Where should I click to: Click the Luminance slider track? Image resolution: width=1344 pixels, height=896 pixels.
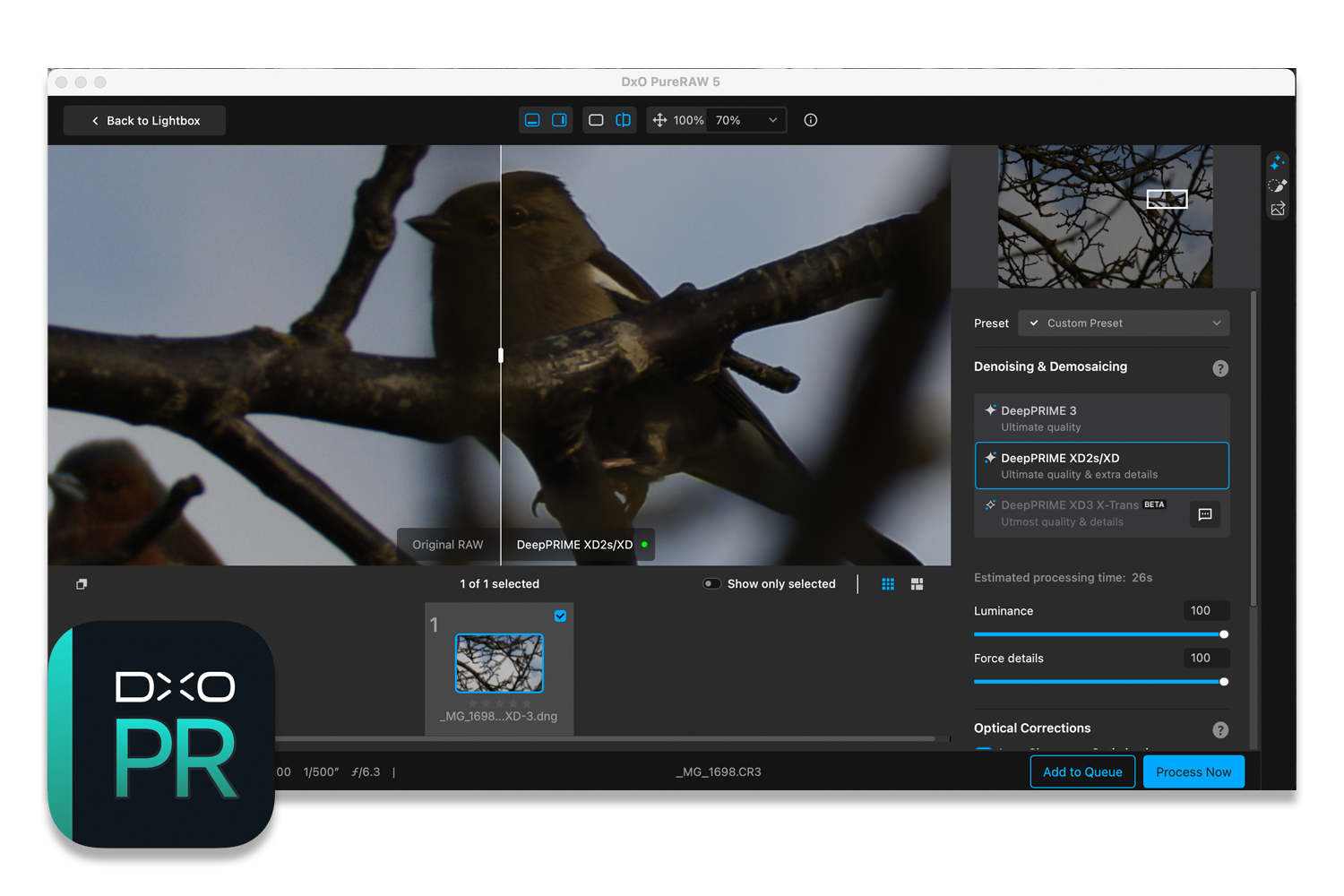1098,634
